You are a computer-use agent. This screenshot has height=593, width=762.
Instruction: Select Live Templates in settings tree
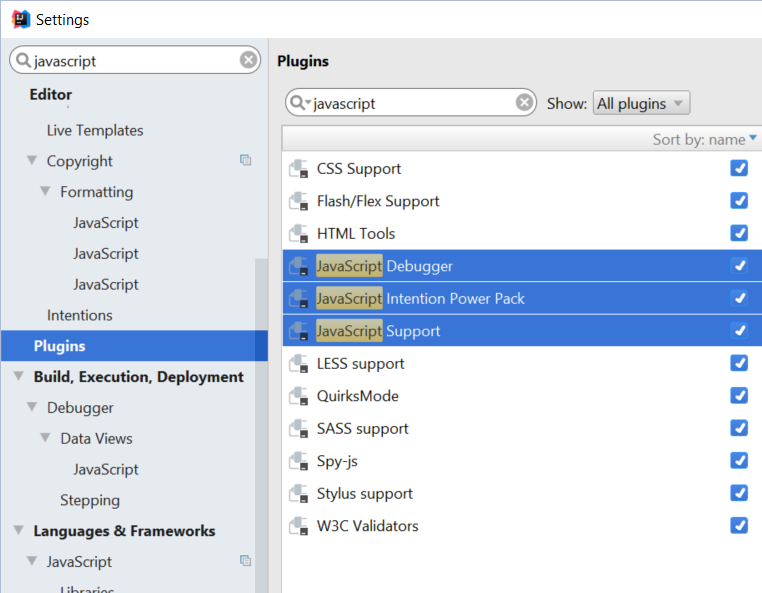pyautogui.click(x=95, y=130)
